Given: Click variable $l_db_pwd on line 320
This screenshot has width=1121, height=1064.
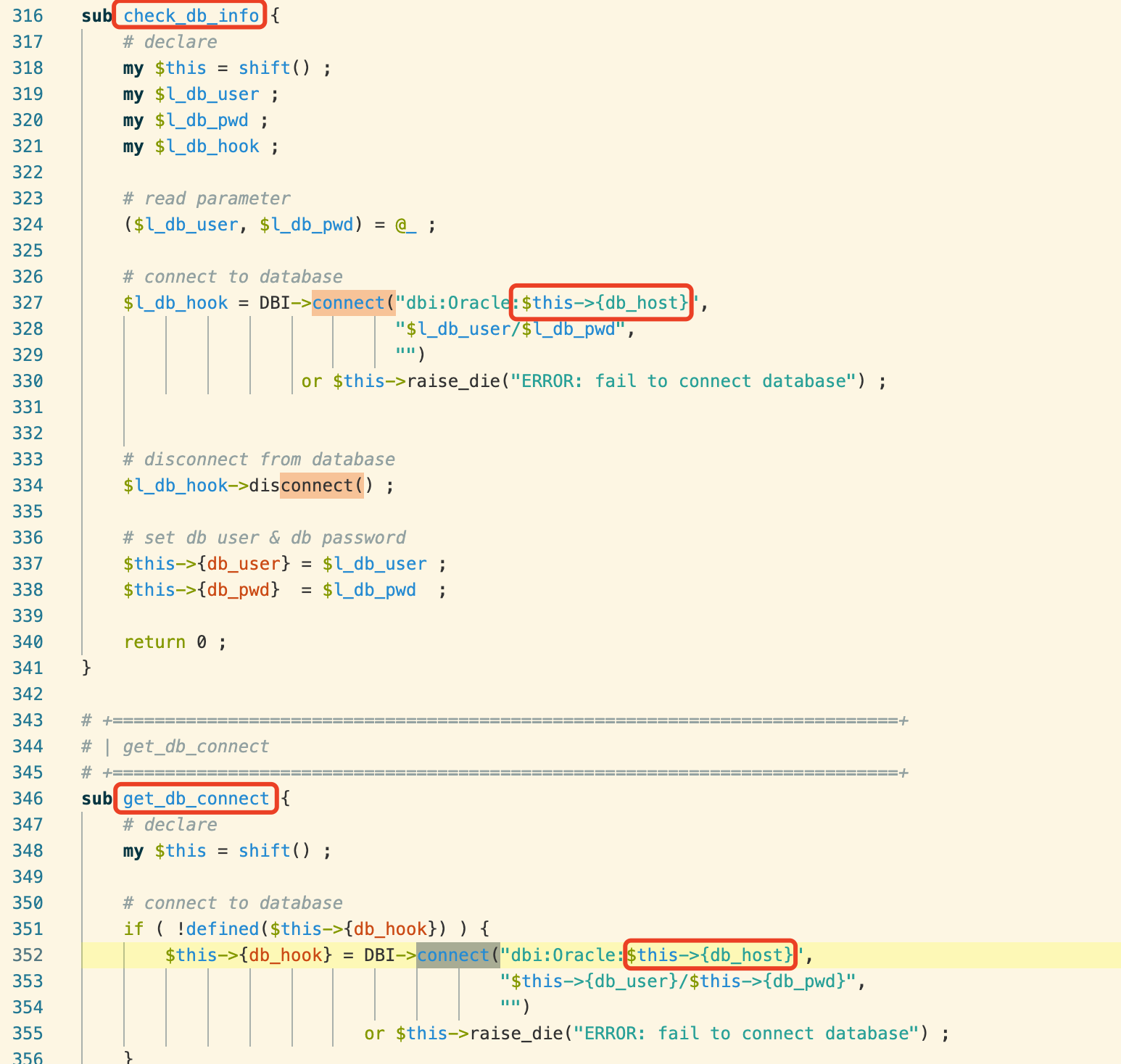Looking at the screenshot, I should pos(202,120).
